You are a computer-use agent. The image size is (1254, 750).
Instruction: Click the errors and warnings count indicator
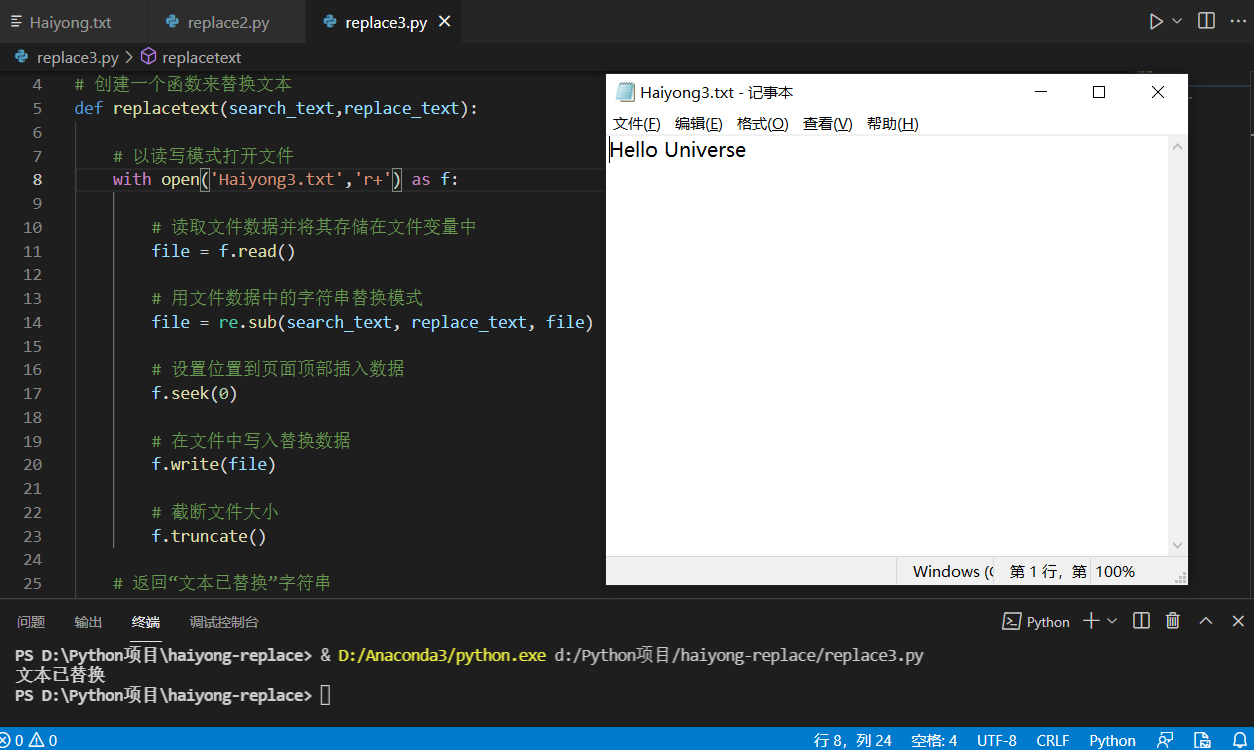point(29,740)
